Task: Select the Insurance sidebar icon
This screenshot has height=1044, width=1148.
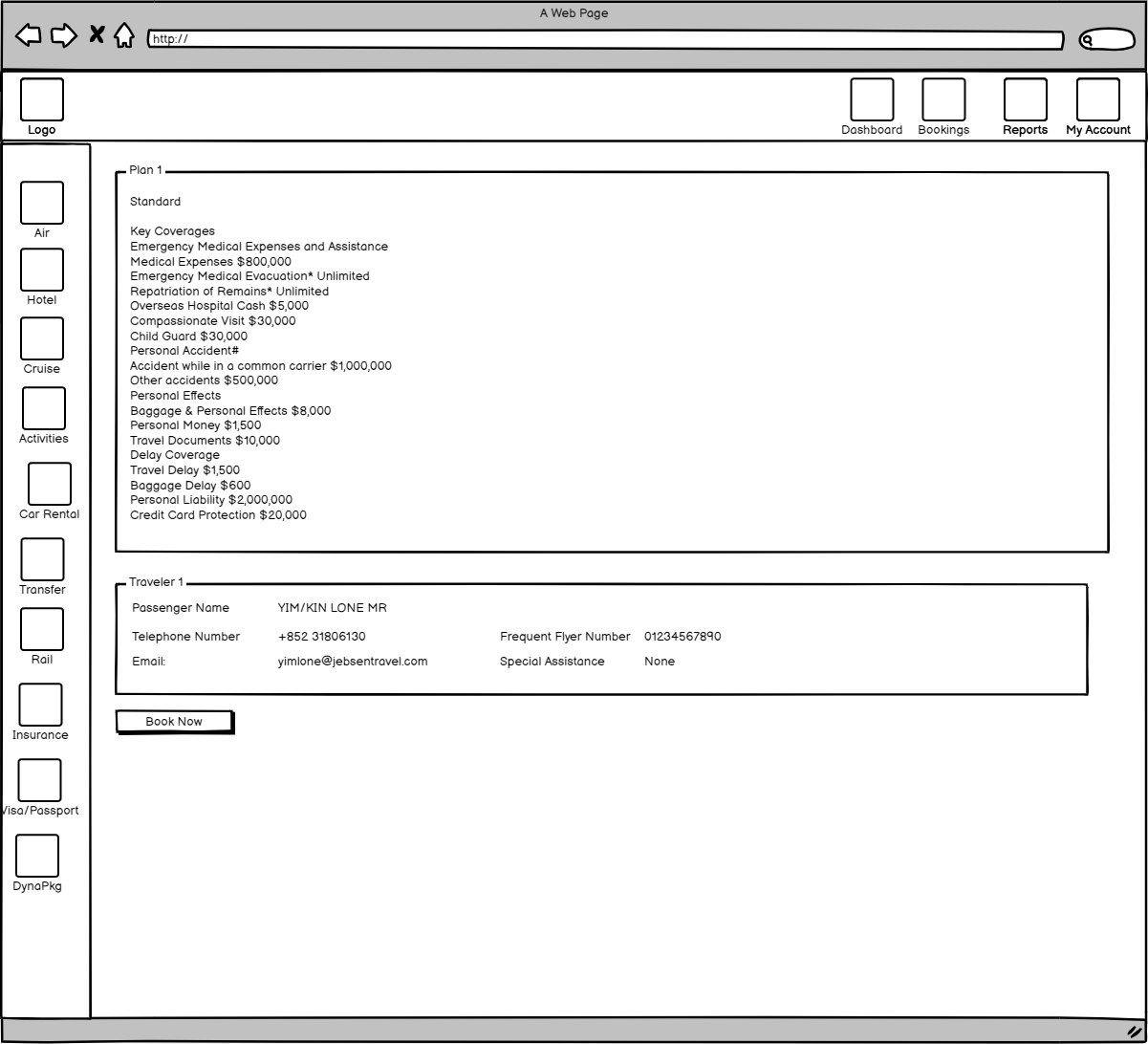Action: (41, 705)
